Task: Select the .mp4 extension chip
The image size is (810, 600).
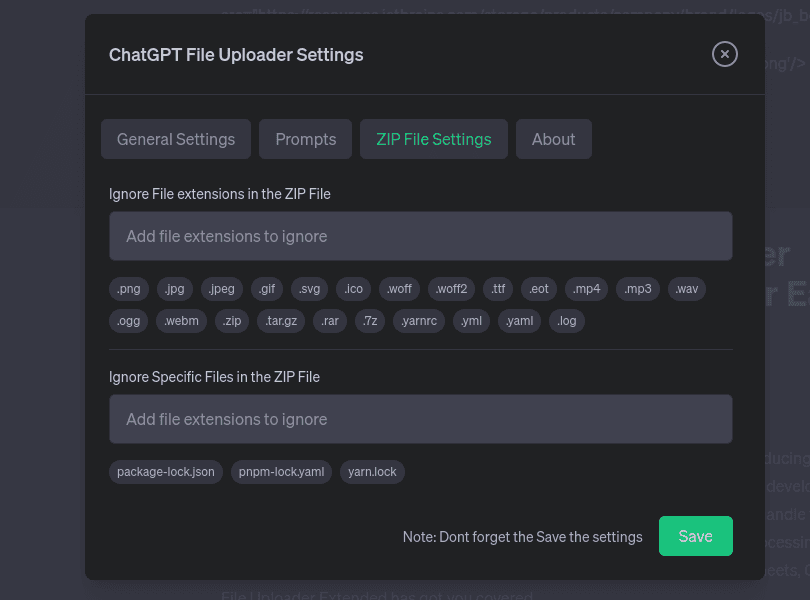Action: coord(586,289)
